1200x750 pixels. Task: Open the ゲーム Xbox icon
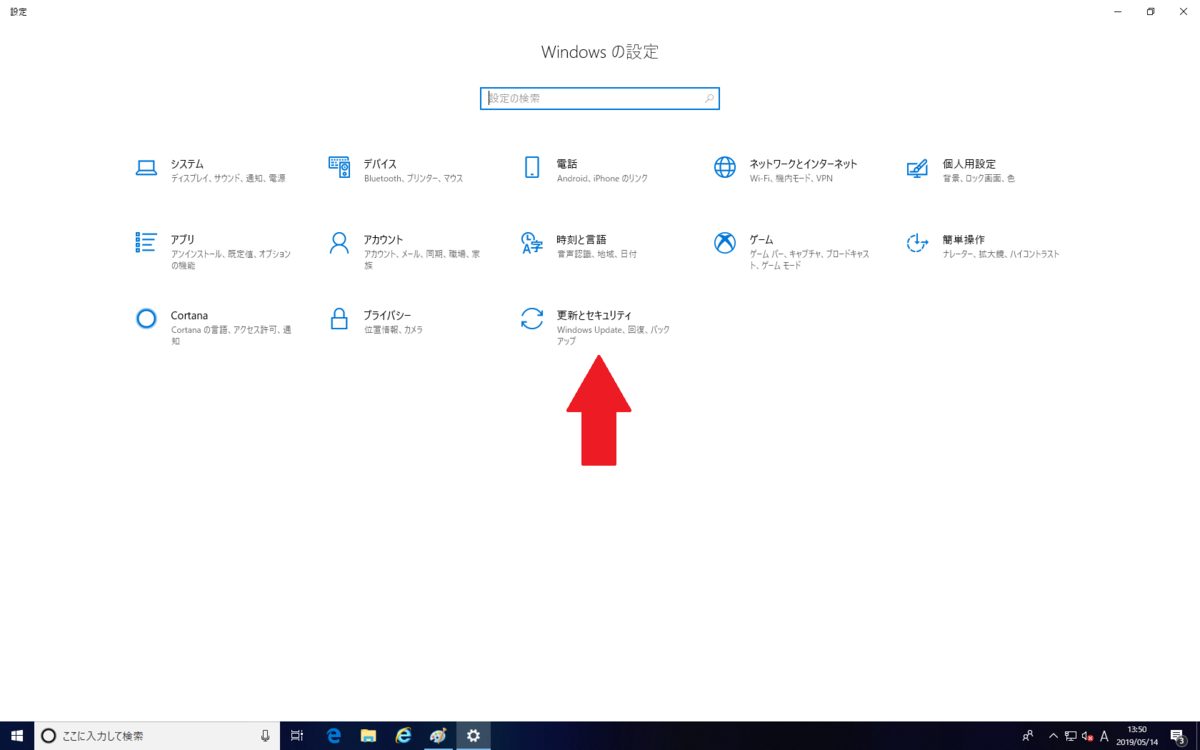coord(725,243)
